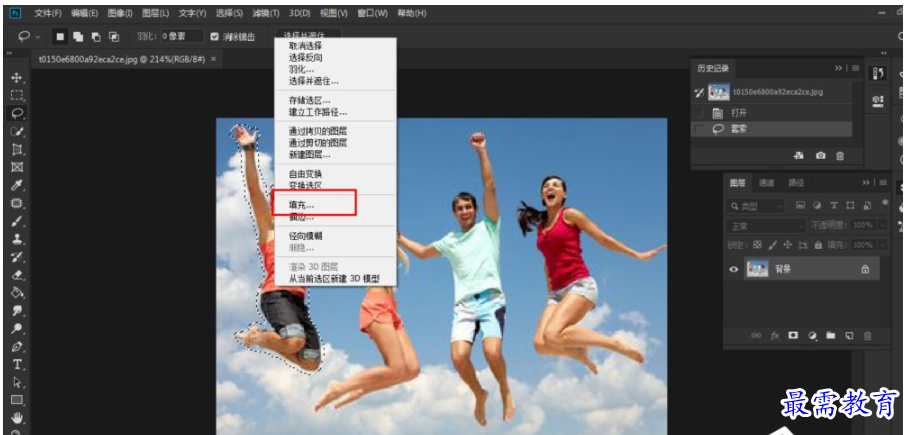Open blend mode 正常 dropdown
The width and height of the screenshot is (905, 435).
(x=766, y=225)
